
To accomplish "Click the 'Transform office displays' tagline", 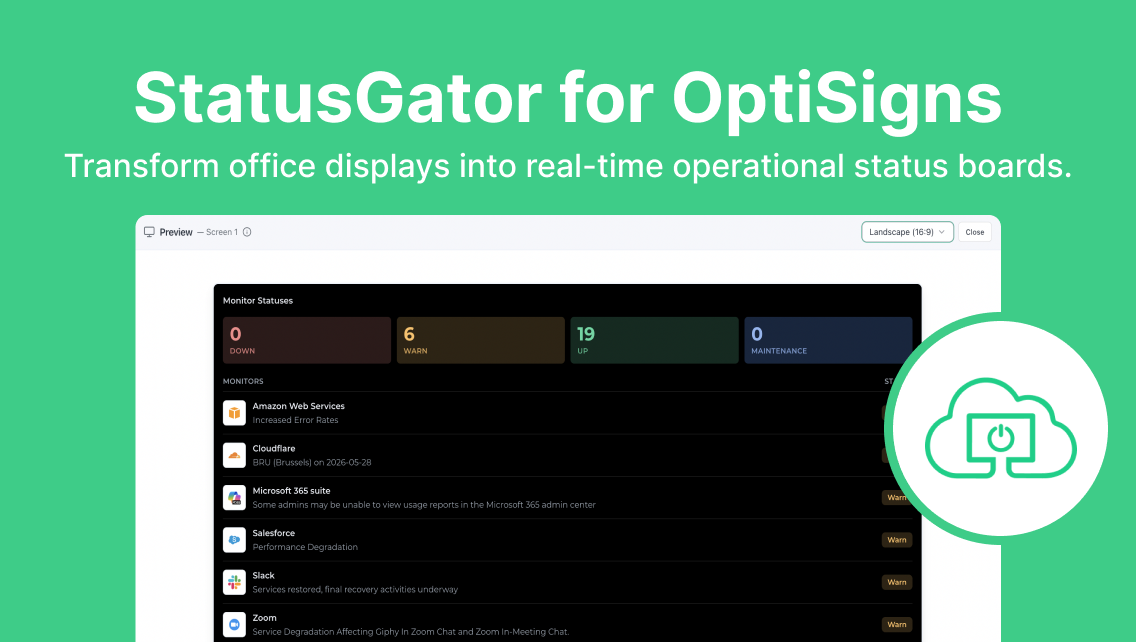I will click(x=568, y=166).
